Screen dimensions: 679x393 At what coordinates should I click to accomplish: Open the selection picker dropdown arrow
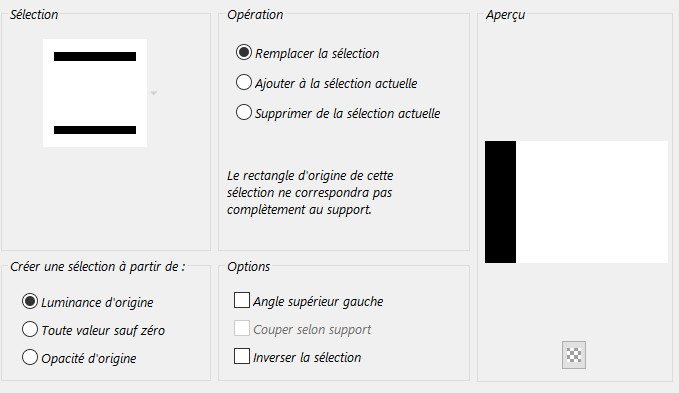(x=154, y=93)
